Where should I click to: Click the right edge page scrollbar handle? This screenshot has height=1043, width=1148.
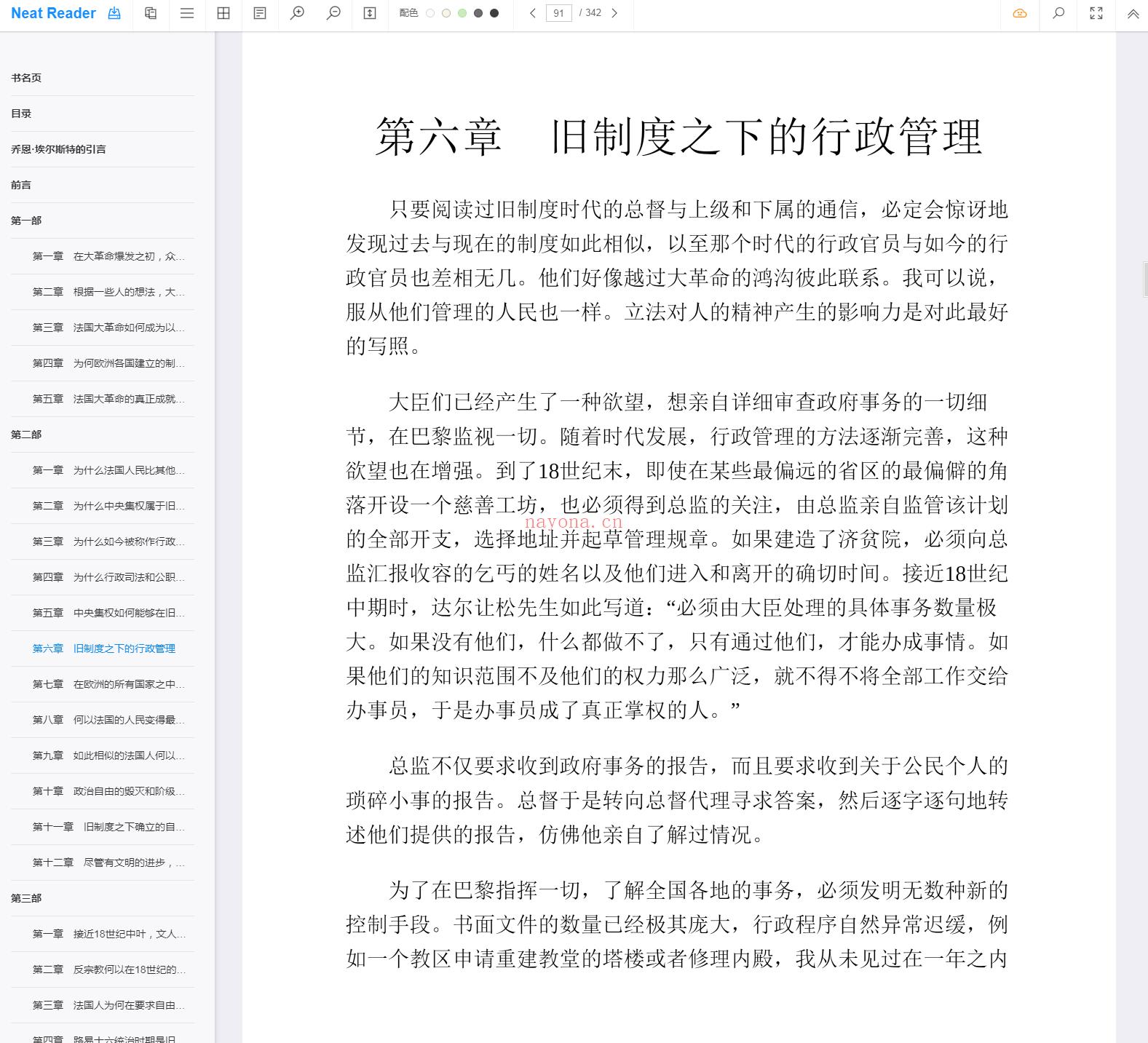coord(1145,279)
